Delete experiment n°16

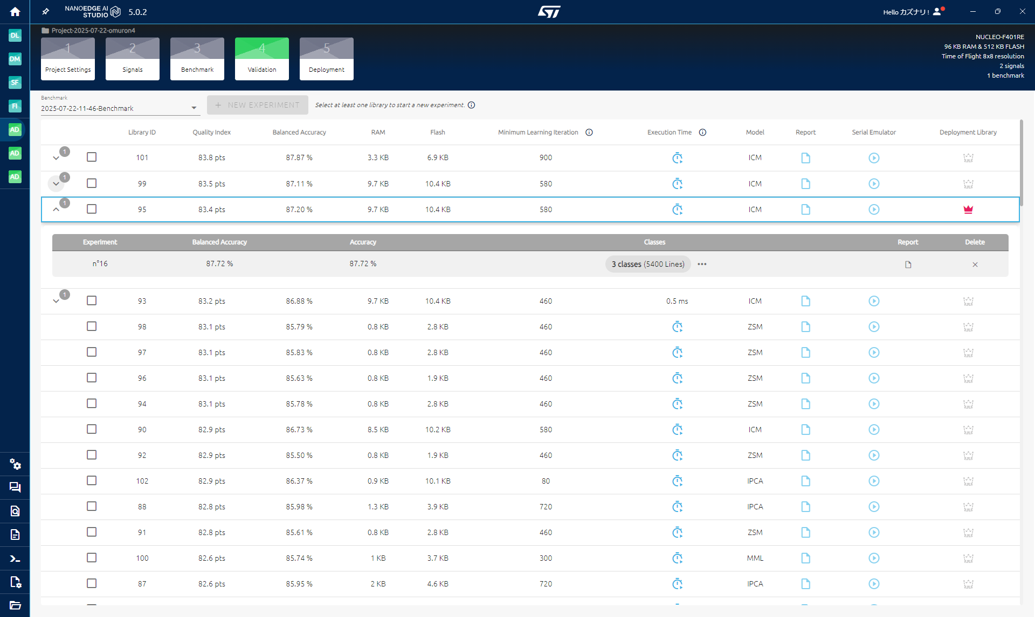point(974,265)
